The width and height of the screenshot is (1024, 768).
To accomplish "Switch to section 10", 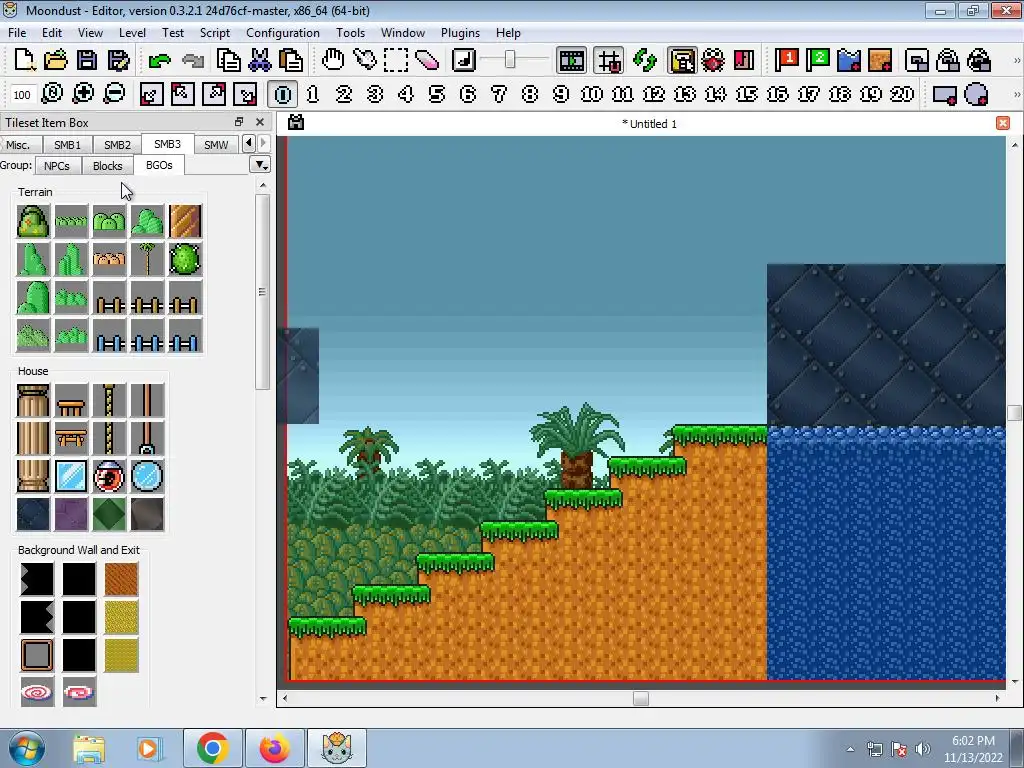I will click(x=592, y=94).
